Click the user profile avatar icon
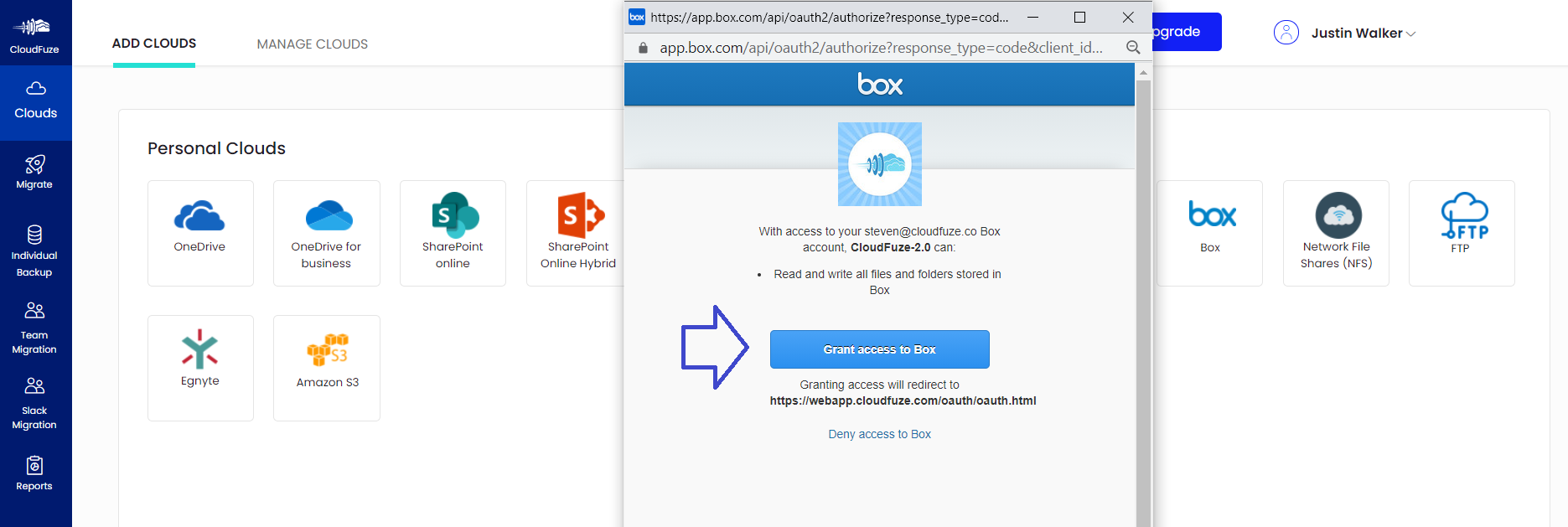The image size is (1568, 527). coord(1286,33)
